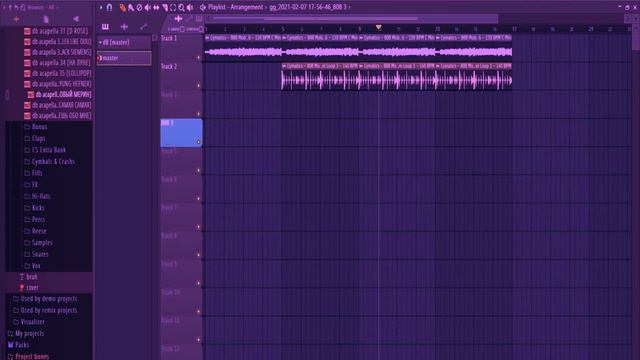This screenshot has height=360, width=640.
Task: Select the Delete tool
Action: 139,7
